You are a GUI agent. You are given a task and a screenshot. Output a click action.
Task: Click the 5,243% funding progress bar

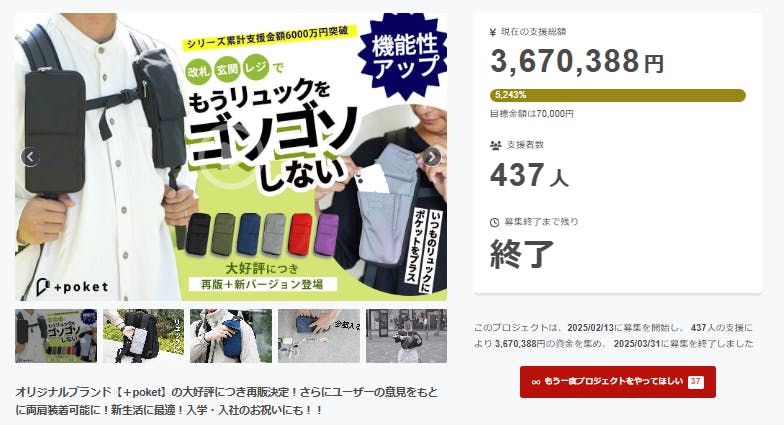618,95
